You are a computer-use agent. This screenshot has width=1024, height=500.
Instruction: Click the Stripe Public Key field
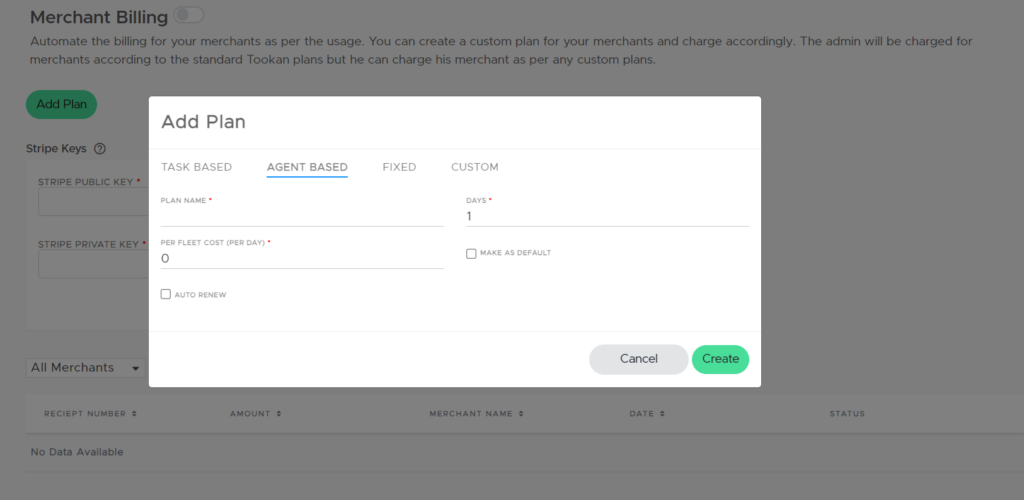93,202
